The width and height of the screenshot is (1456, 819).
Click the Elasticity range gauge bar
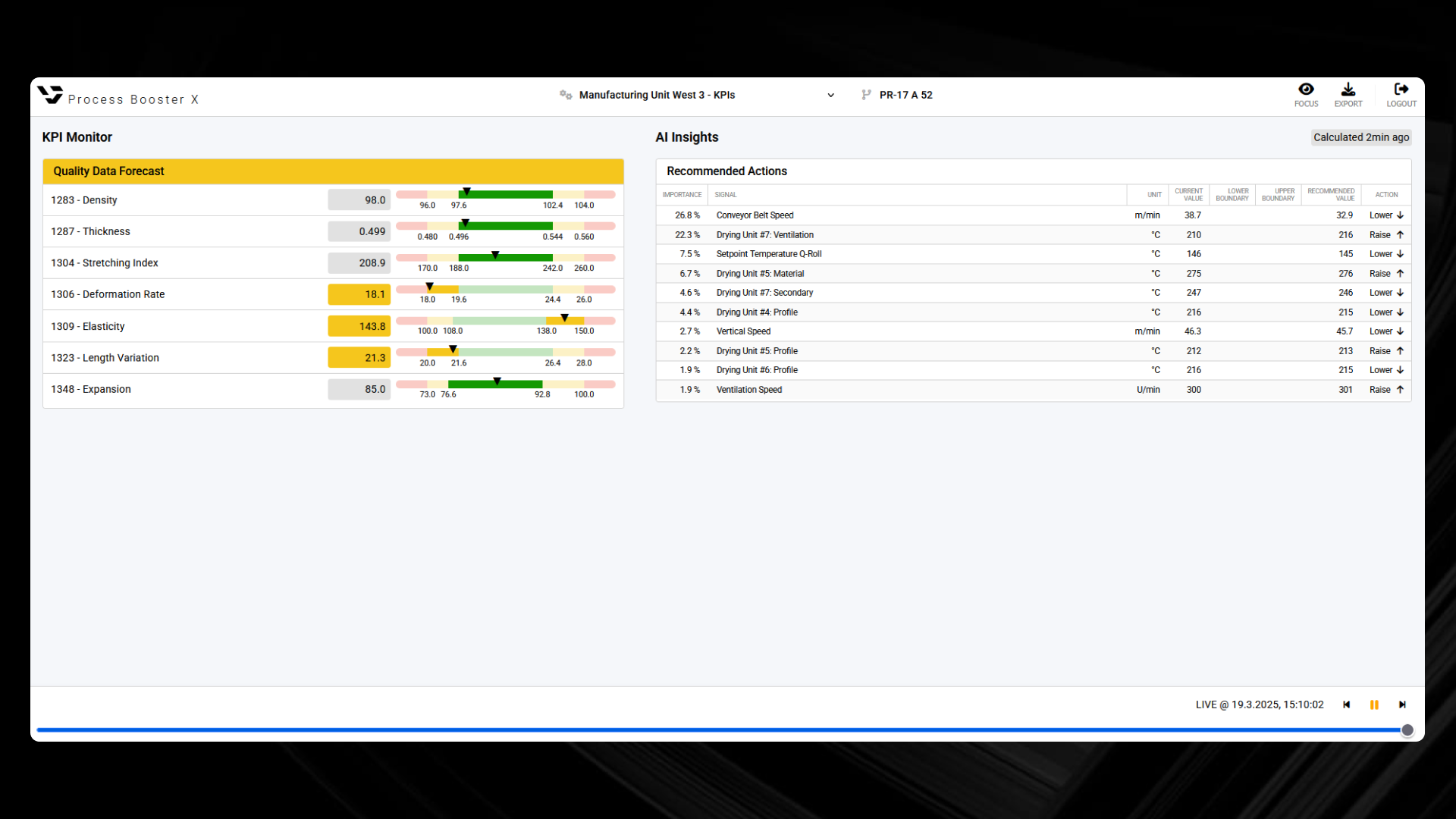point(506,321)
